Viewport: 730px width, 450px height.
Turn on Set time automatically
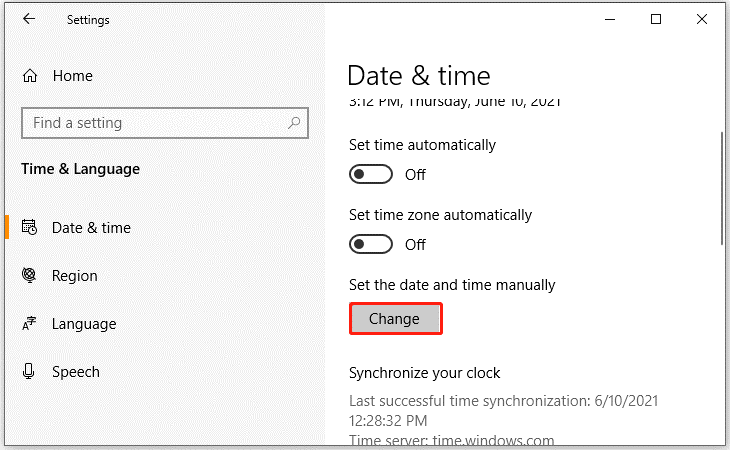[371, 175]
